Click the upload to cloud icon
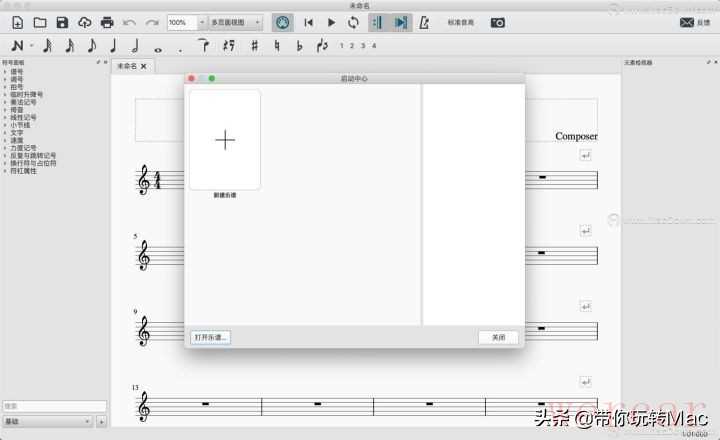The image size is (720, 440). 84,22
